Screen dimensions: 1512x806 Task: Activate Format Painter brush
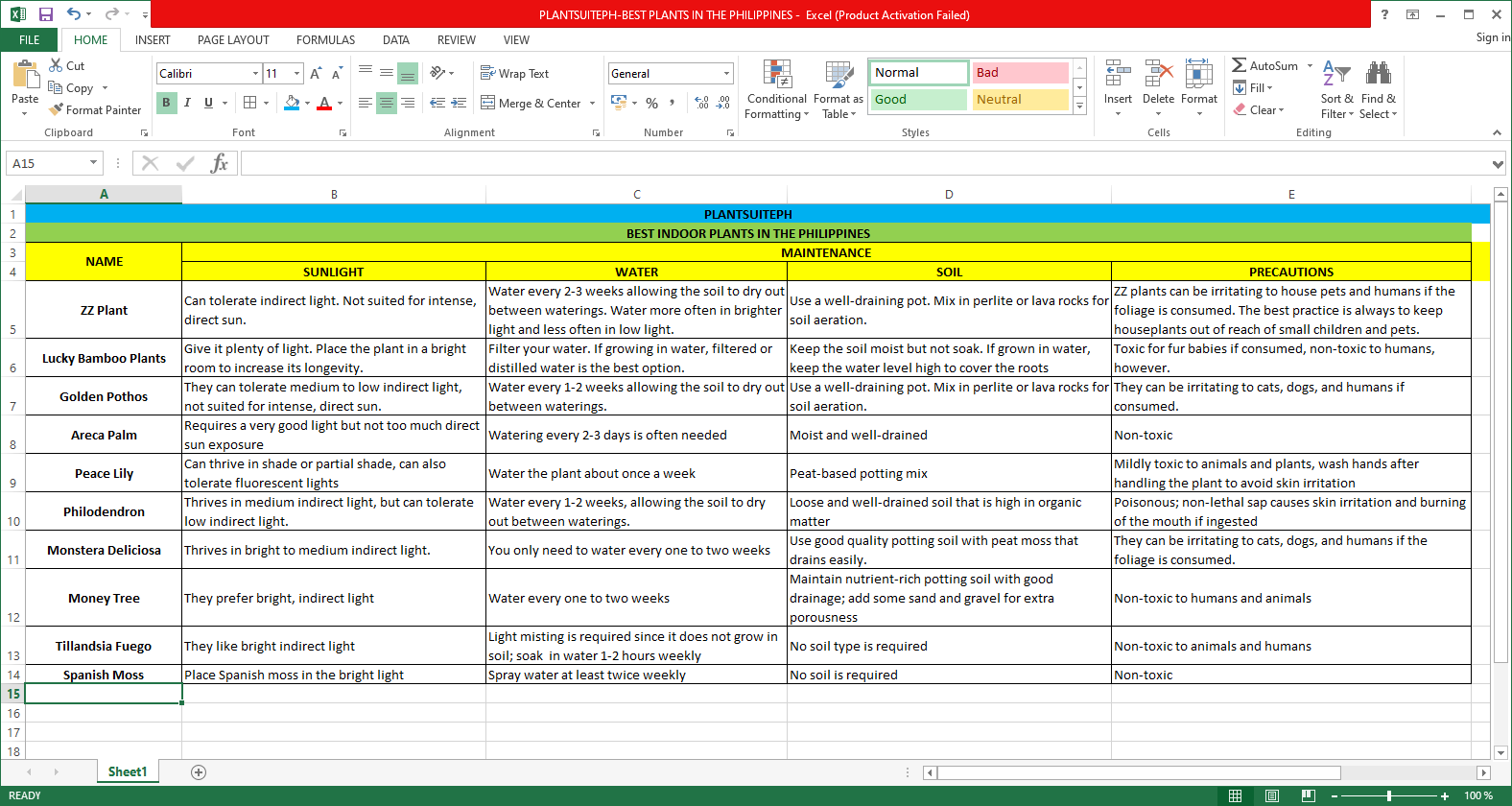point(95,109)
